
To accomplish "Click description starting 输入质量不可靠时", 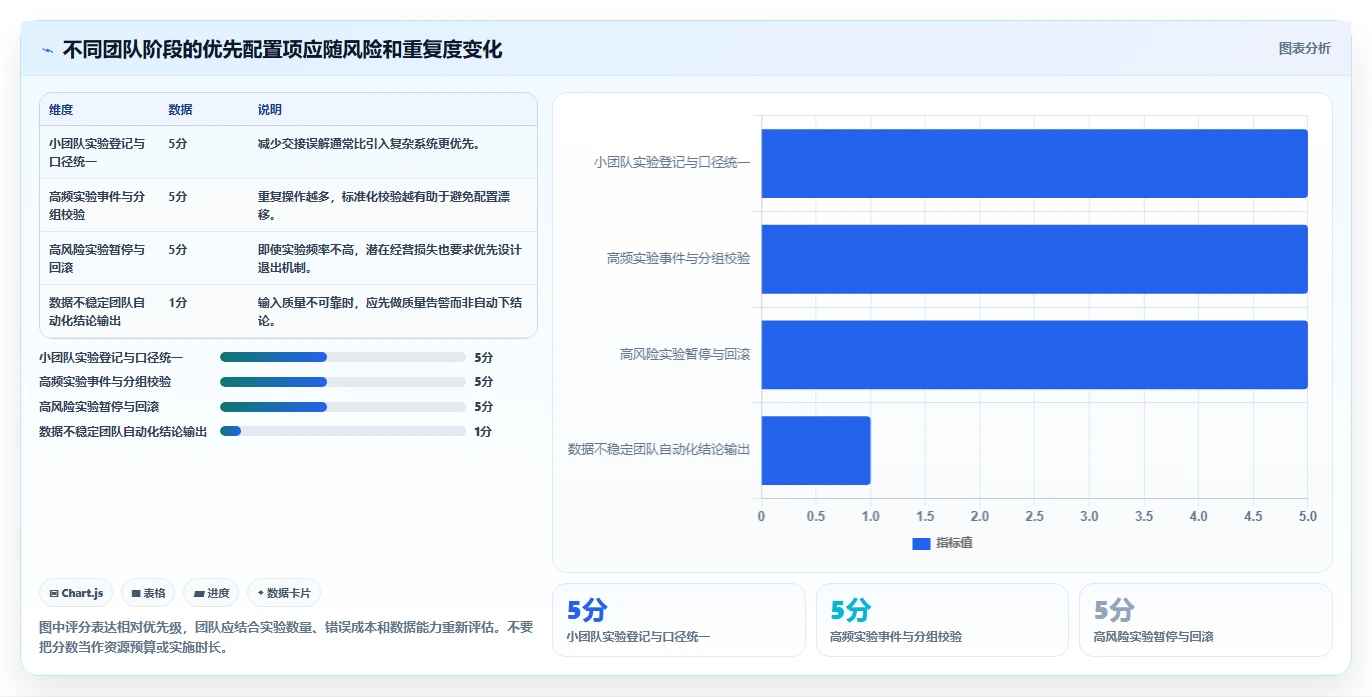I will (x=390, y=311).
